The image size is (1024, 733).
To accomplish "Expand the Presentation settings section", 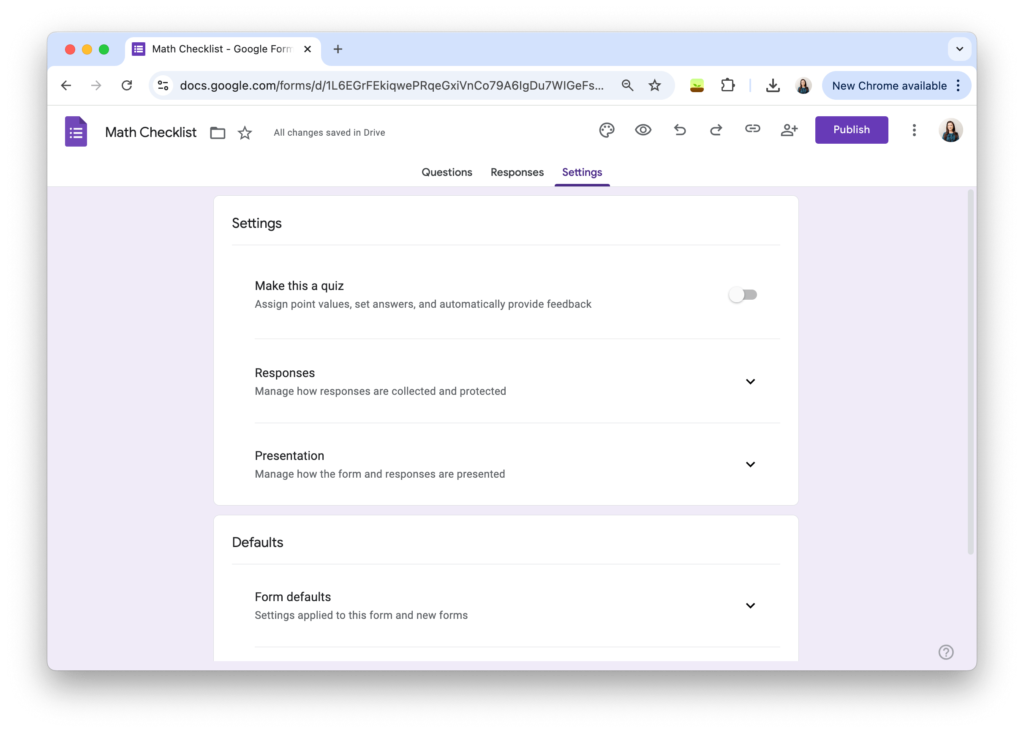I will point(750,464).
